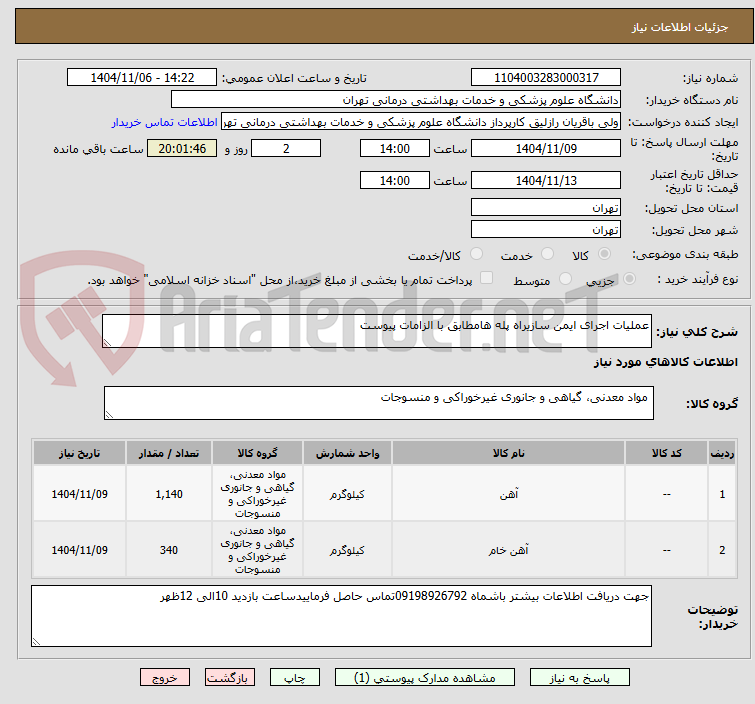Click the کیلوگرم unit cell for آهن خام

click(x=347, y=549)
